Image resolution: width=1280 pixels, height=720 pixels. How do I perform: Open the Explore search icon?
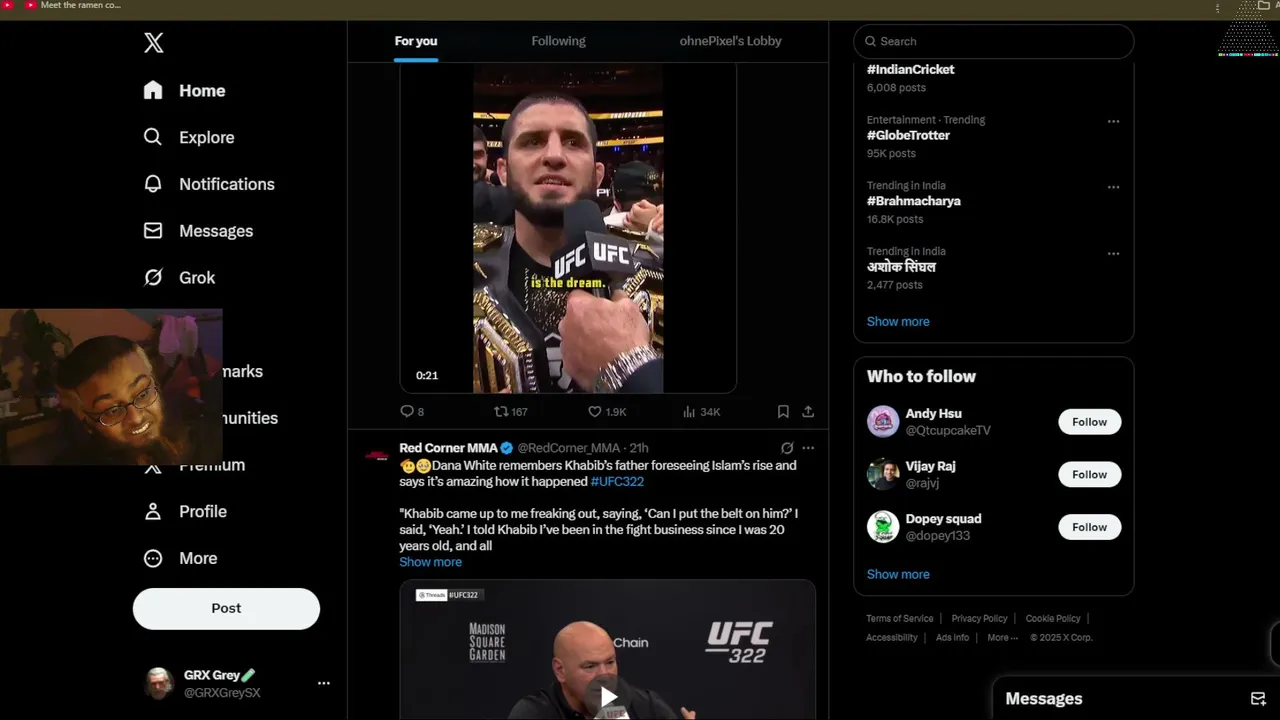click(x=153, y=137)
